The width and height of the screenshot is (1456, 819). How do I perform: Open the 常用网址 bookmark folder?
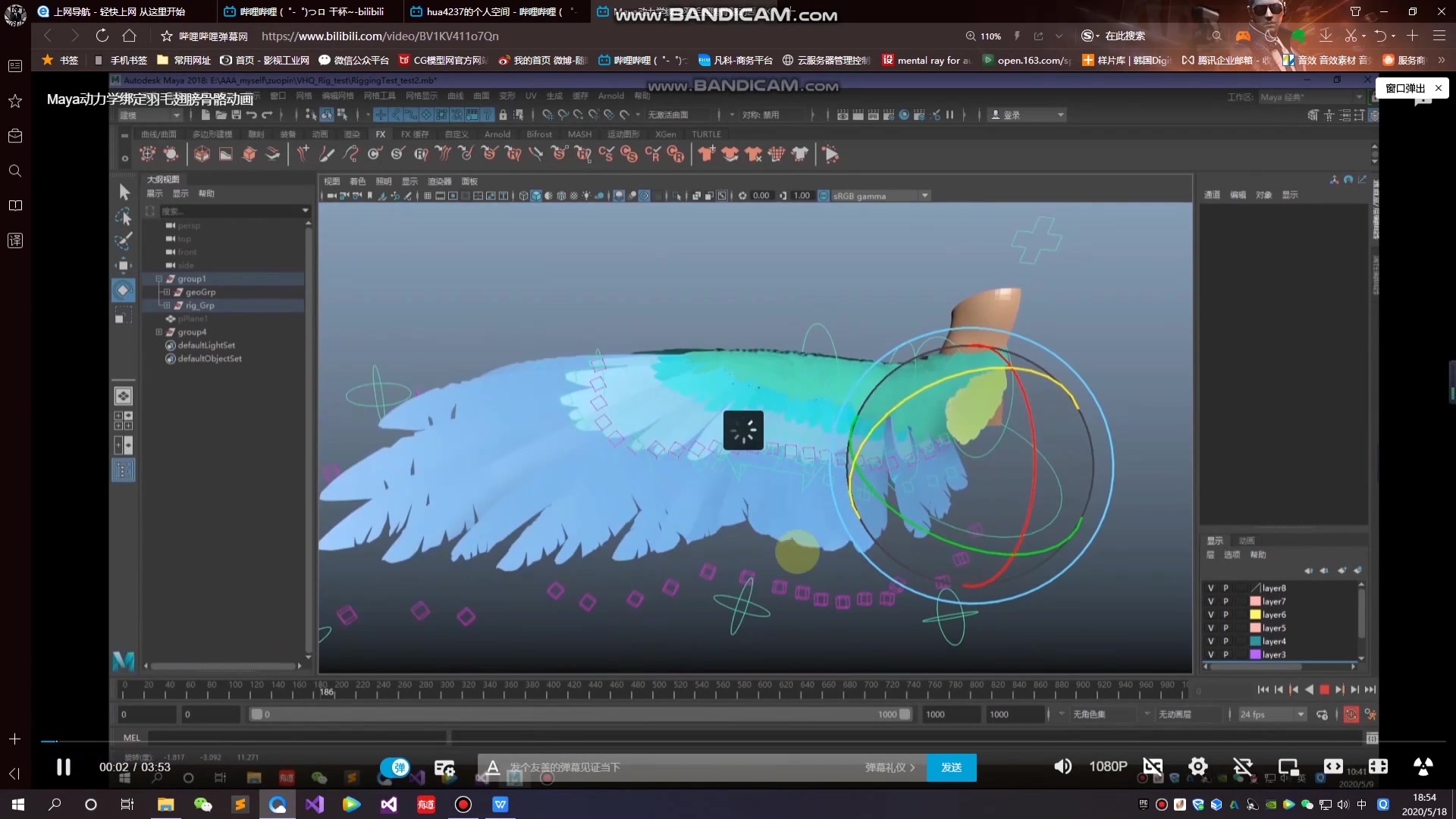tap(184, 60)
